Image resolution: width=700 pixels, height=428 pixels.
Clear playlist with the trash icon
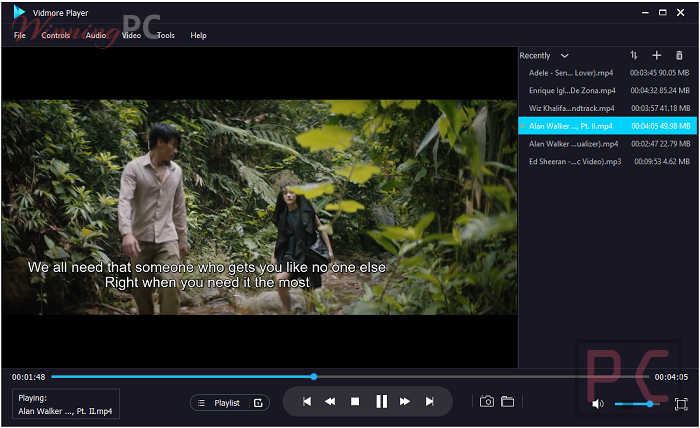tap(679, 55)
